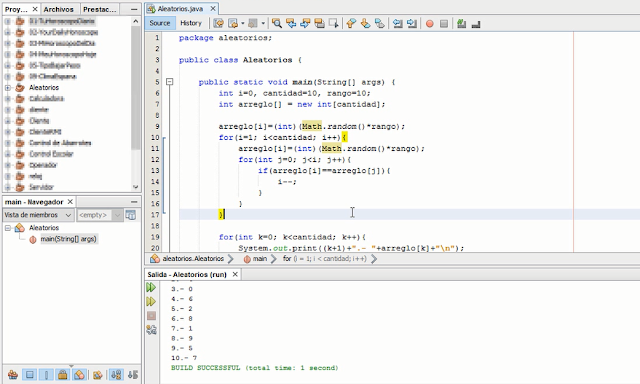
Task: Toggle Sort by Name in Navegador
Action: (x=116, y=374)
